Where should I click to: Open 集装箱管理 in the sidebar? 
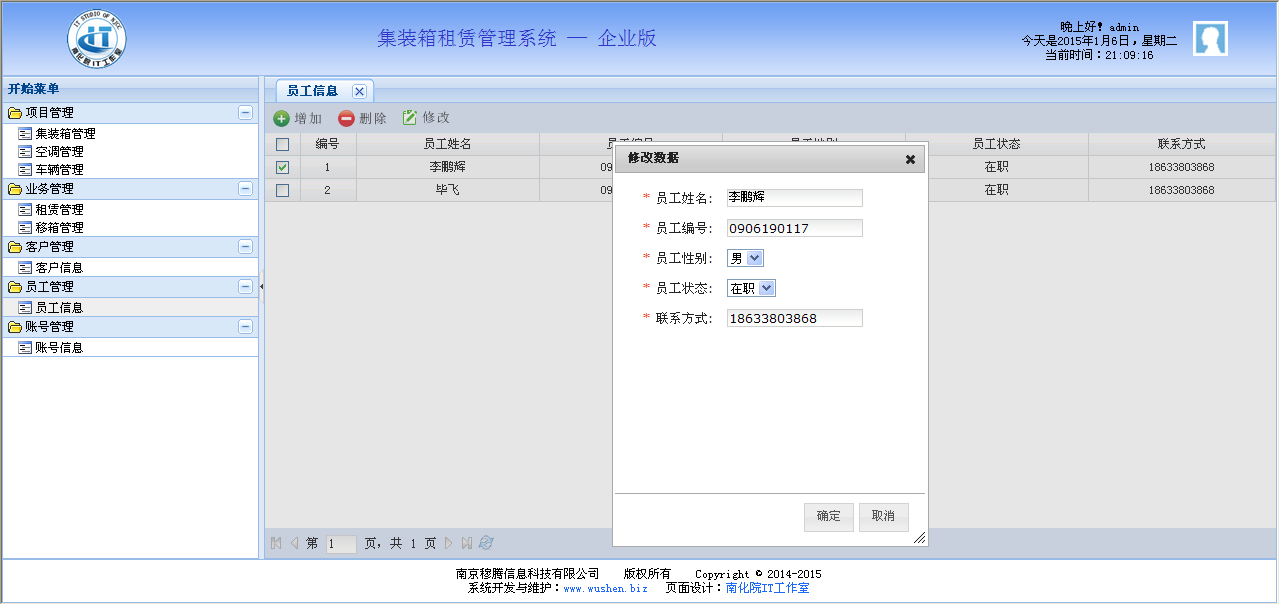pyautogui.click(x=65, y=134)
